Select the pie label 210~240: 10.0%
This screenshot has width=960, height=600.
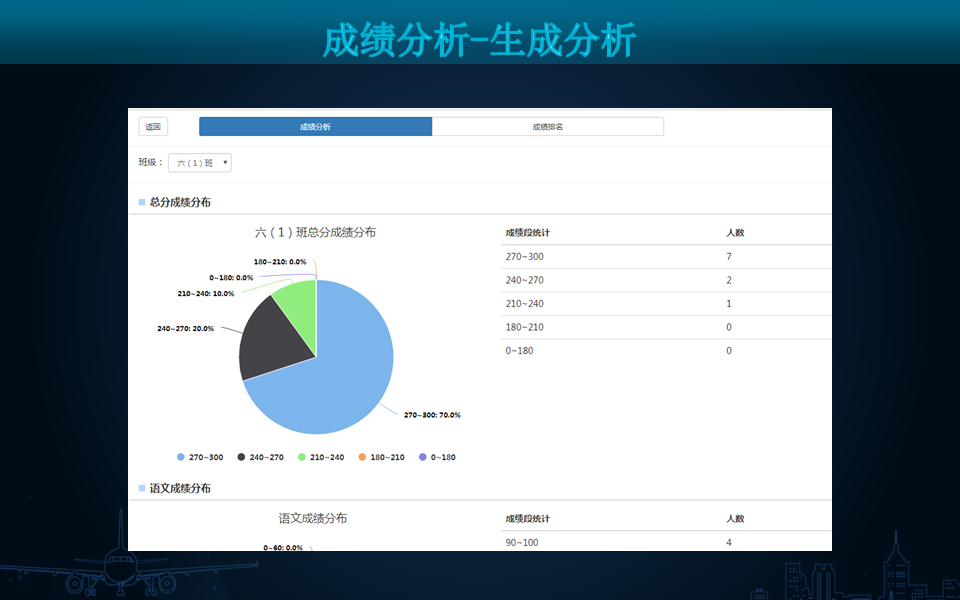click(206, 294)
